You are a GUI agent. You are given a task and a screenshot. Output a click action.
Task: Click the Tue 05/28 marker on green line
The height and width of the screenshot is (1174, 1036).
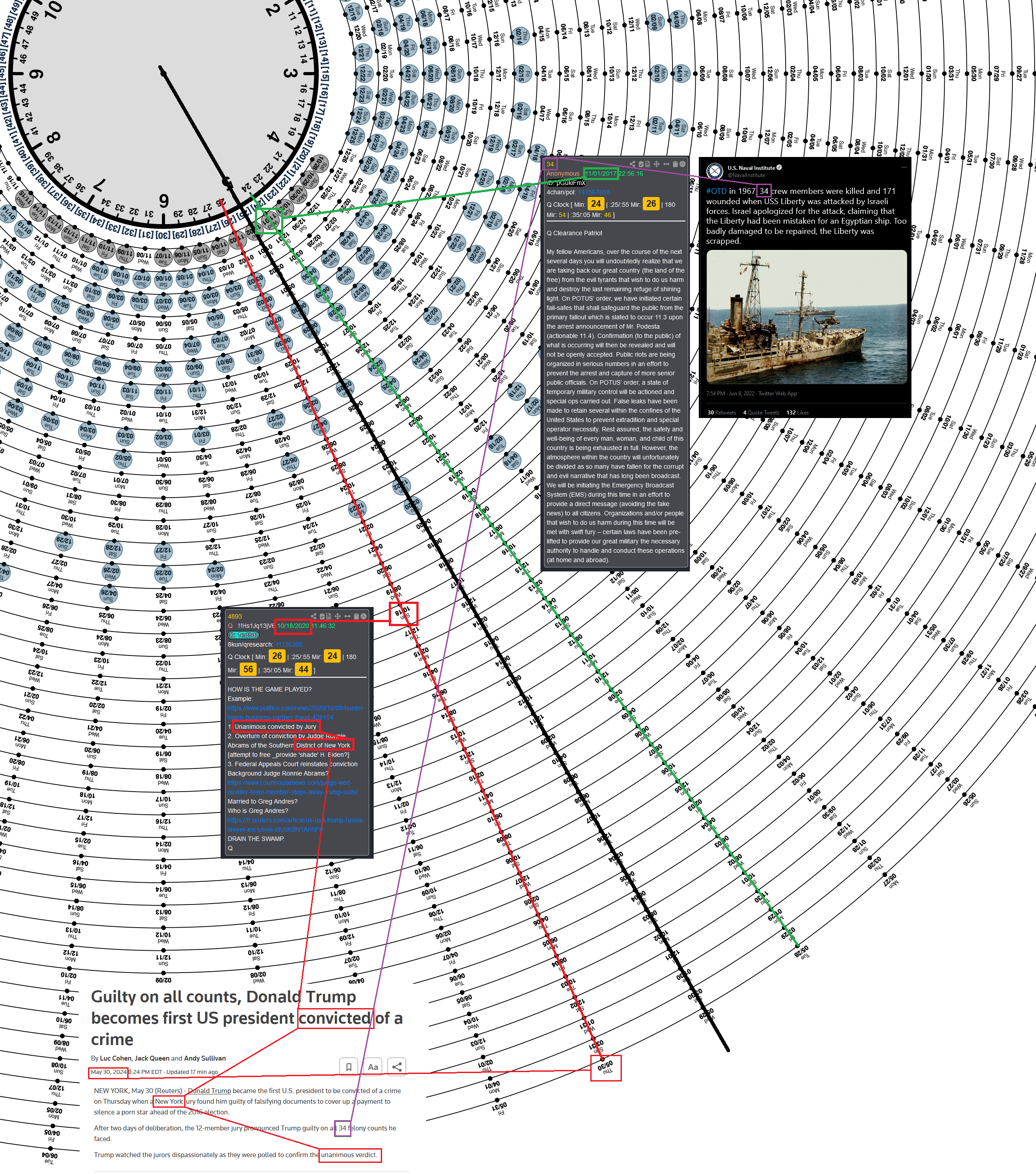pyautogui.click(x=802, y=952)
